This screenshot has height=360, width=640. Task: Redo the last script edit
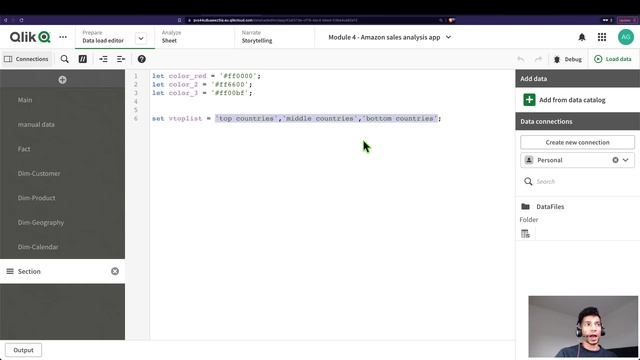click(x=538, y=59)
